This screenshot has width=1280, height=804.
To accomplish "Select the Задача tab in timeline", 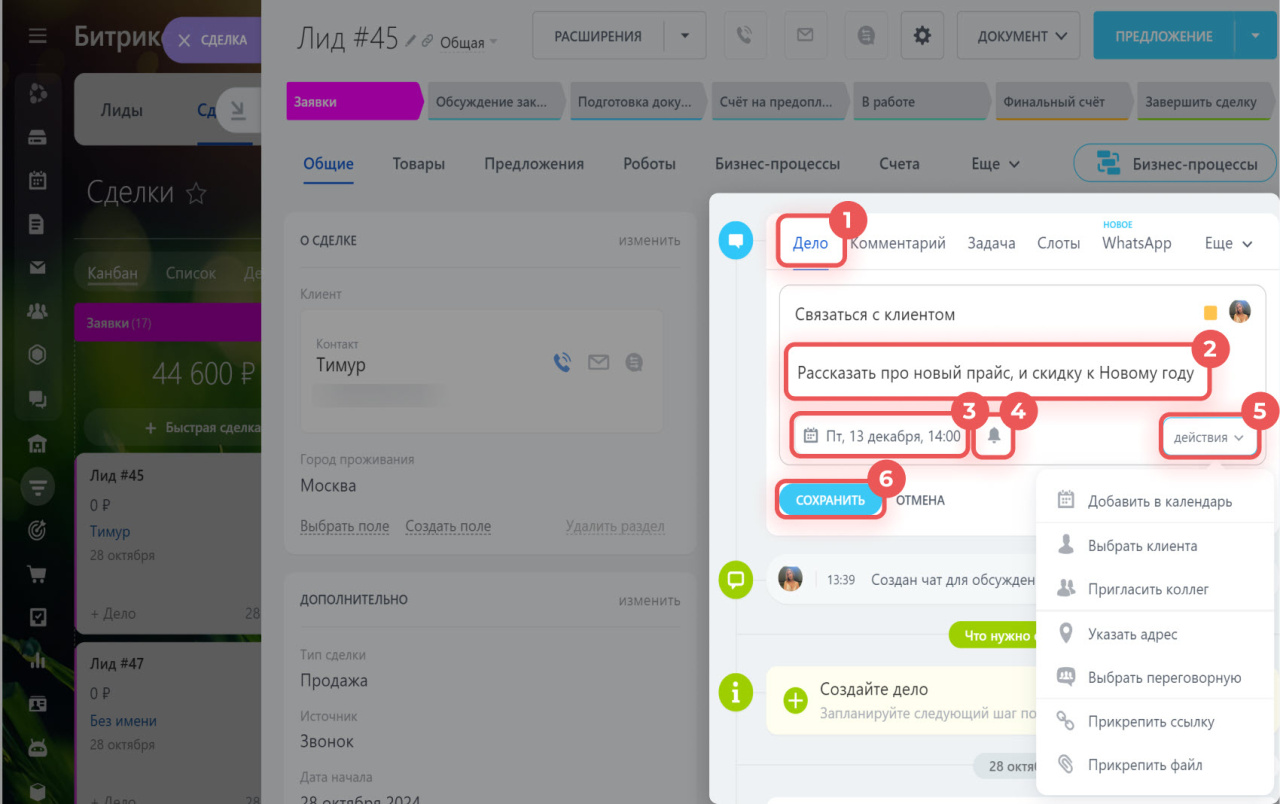I will tap(991, 243).
